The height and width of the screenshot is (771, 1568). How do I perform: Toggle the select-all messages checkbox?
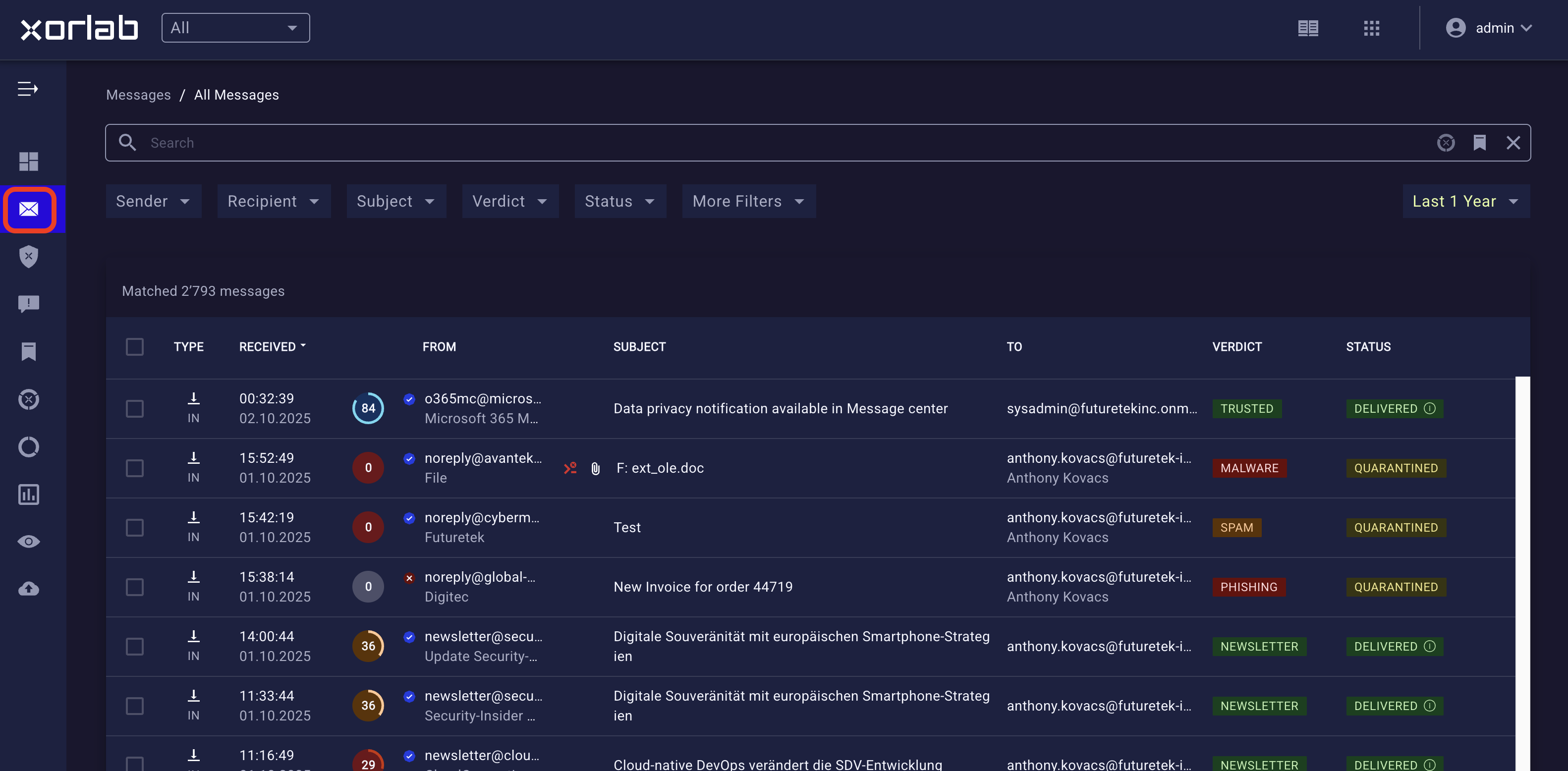[x=134, y=347]
